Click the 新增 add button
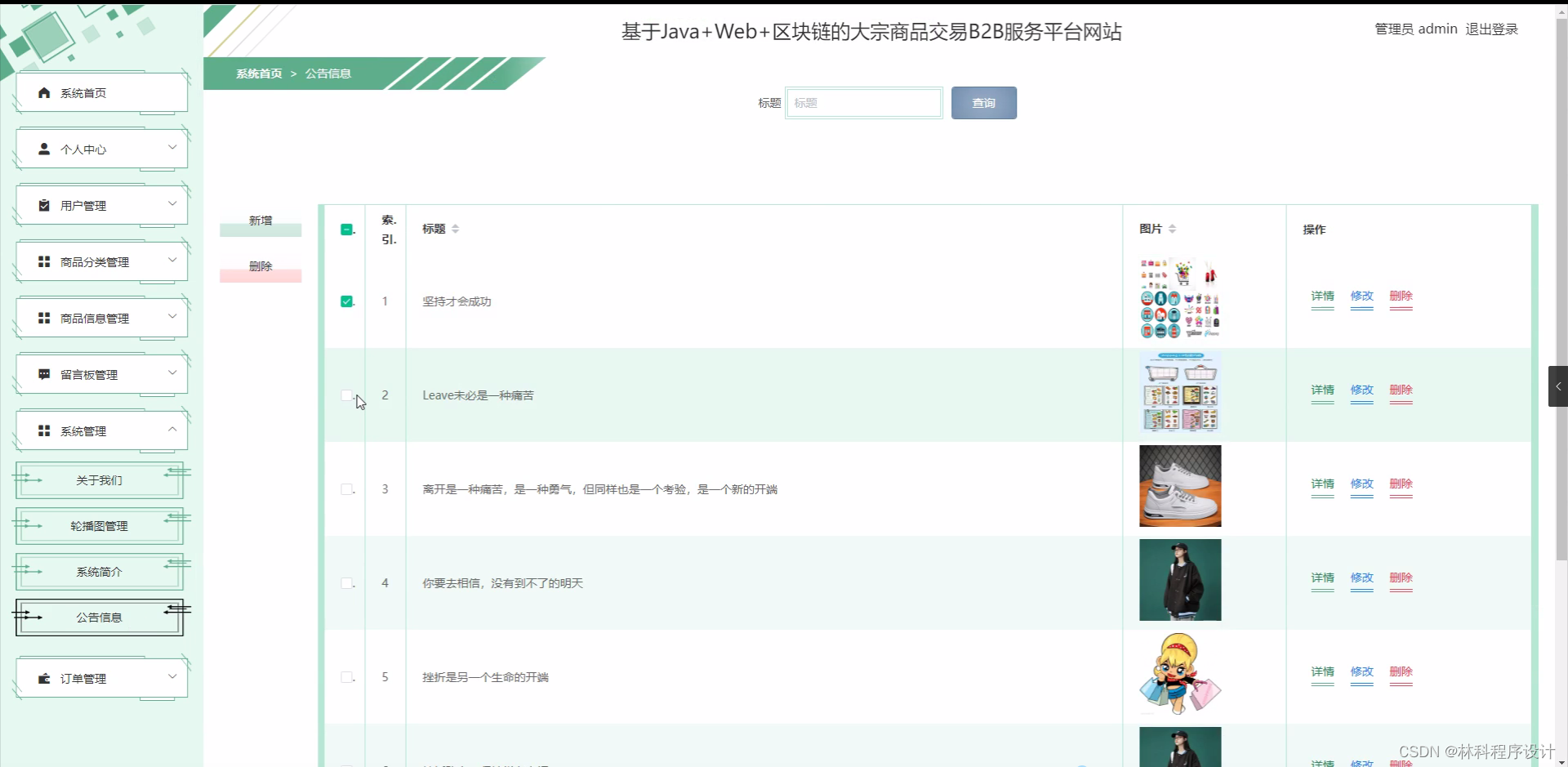Image resolution: width=1568 pixels, height=767 pixels. click(x=261, y=221)
